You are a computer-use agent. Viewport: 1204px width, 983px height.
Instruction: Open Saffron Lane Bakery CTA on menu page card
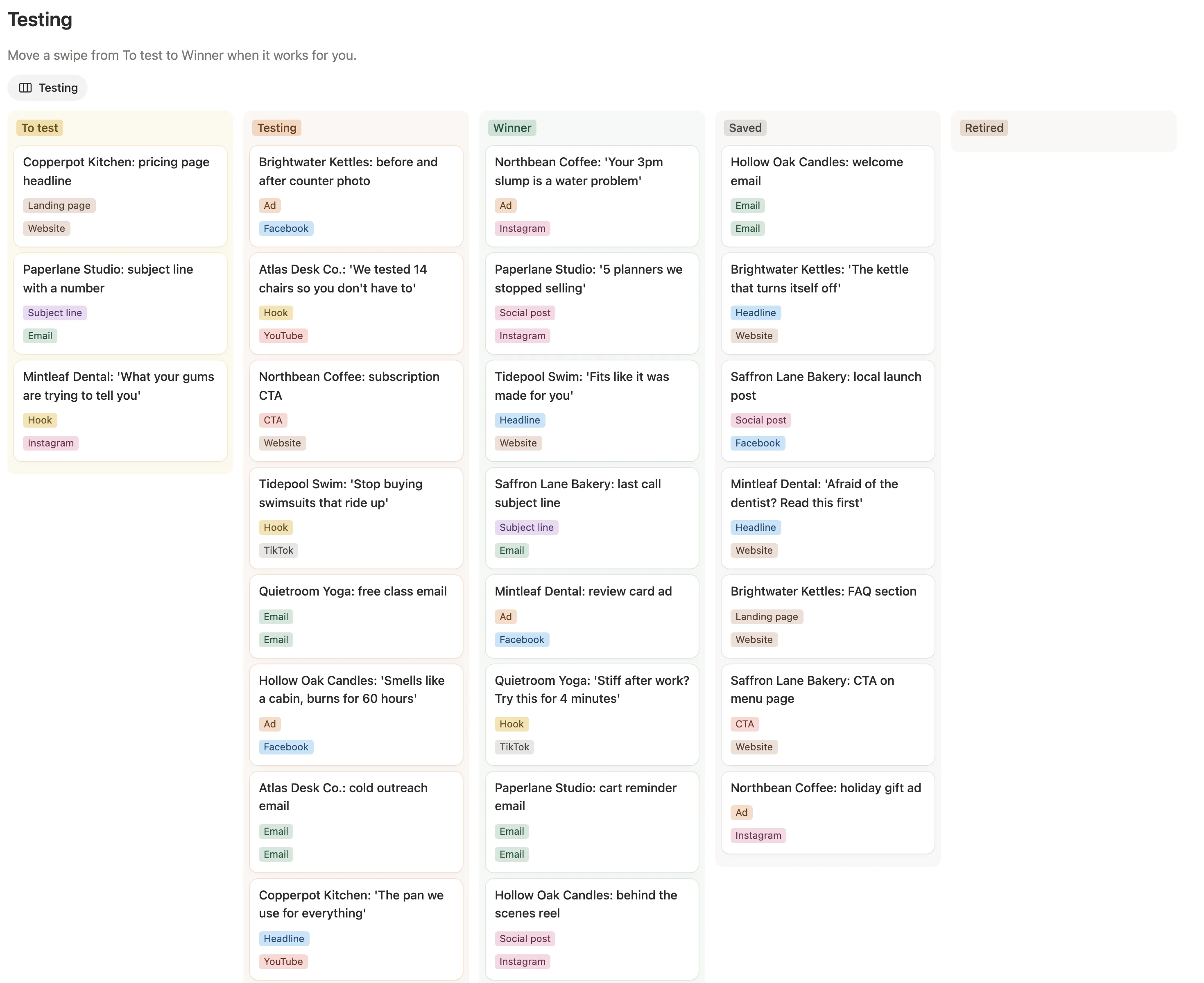tap(828, 715)
